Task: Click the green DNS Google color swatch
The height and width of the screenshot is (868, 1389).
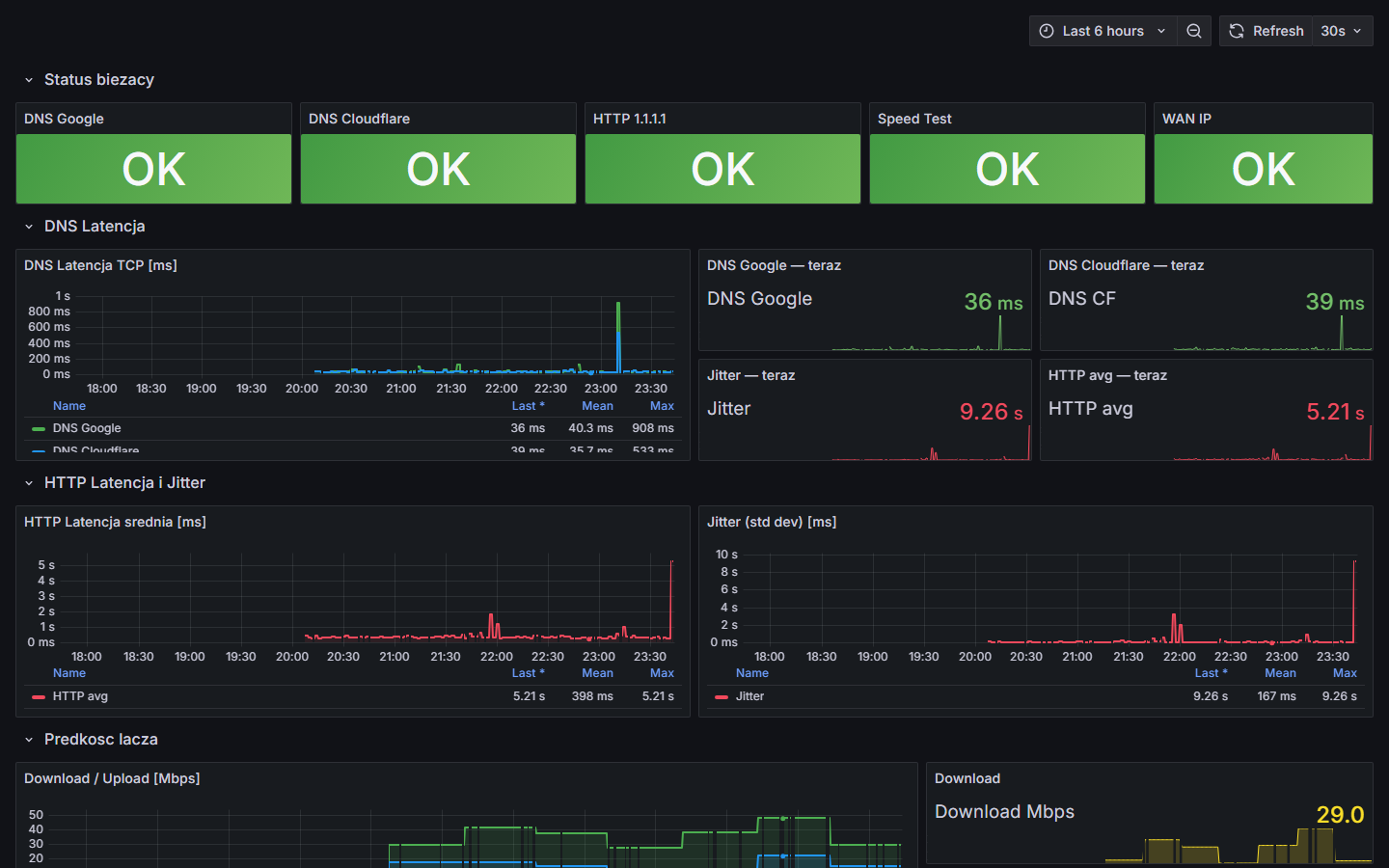Action: [39, 429]
